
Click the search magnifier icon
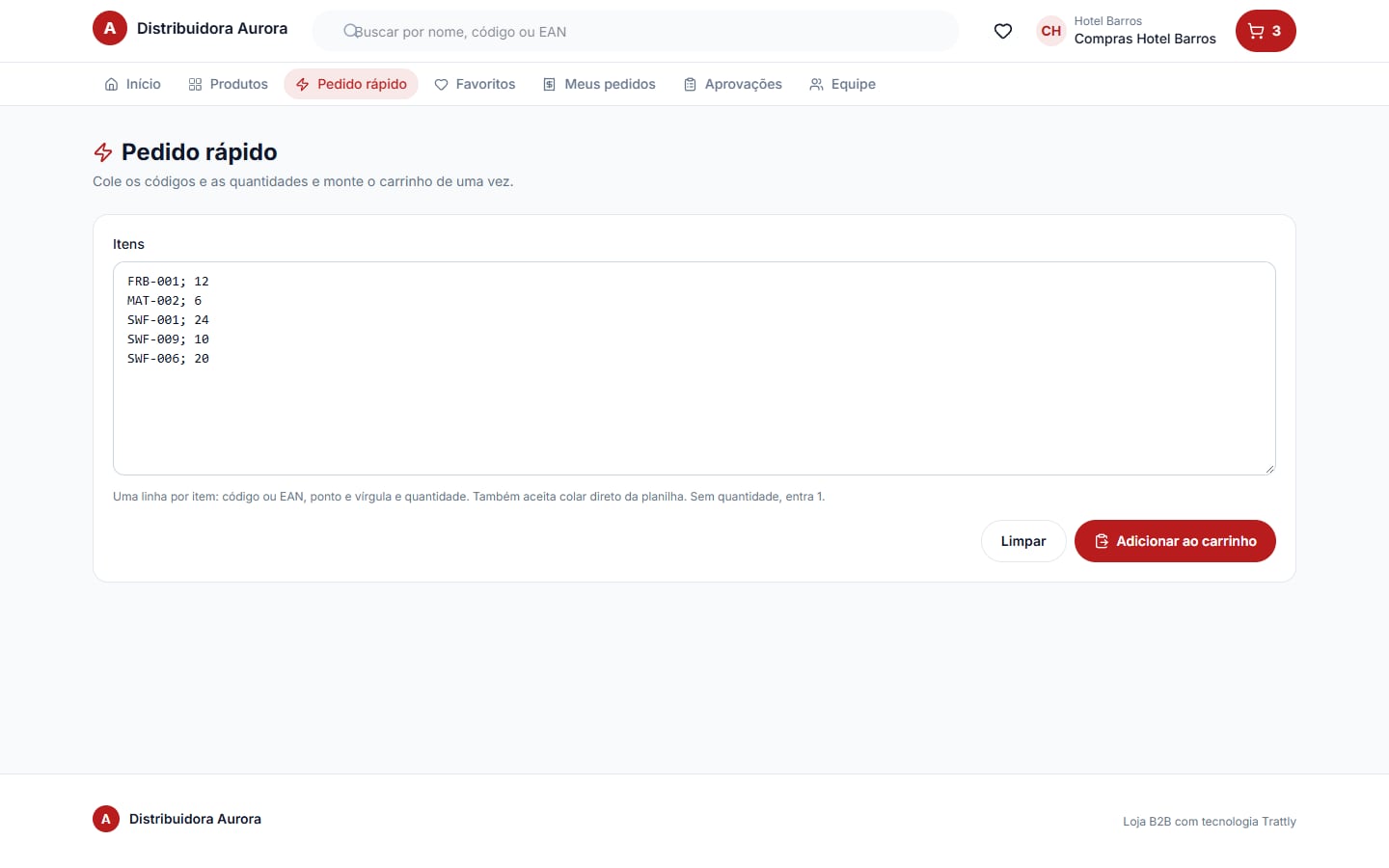tap(351, 31)
